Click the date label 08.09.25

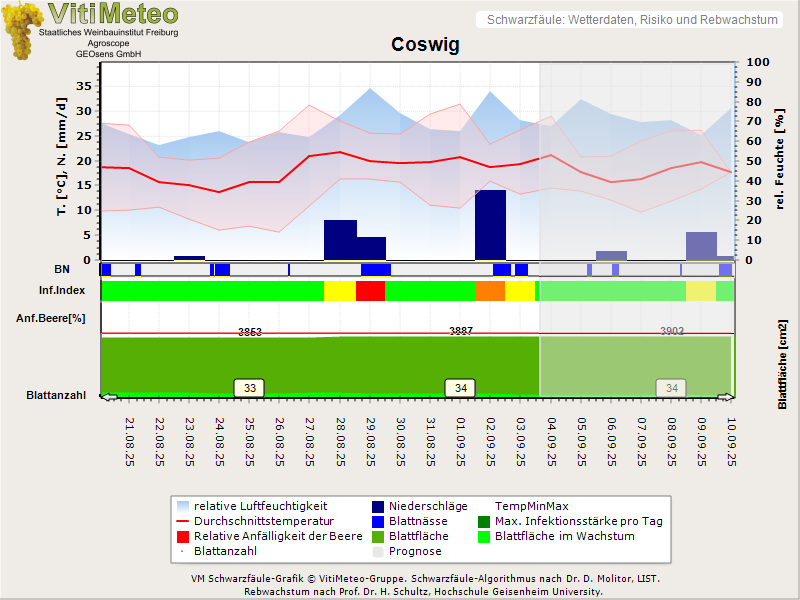672,442
